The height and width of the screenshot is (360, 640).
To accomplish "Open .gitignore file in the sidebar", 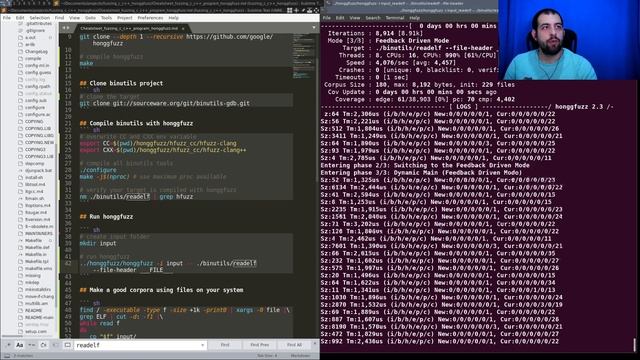I will click(35, 30).
